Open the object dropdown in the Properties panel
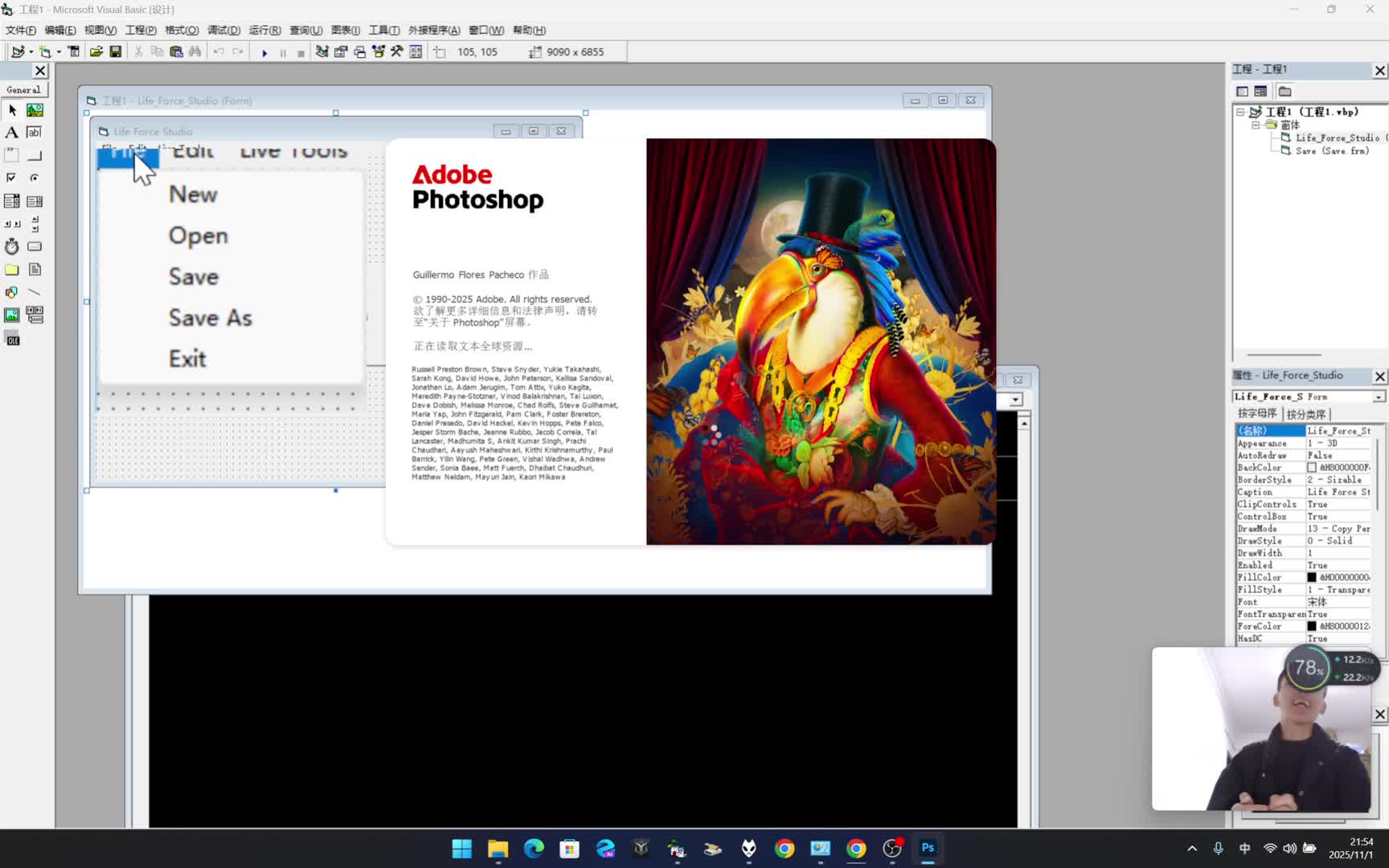Viewport: 1389px width, 868px height. (x=1379, y=397)
